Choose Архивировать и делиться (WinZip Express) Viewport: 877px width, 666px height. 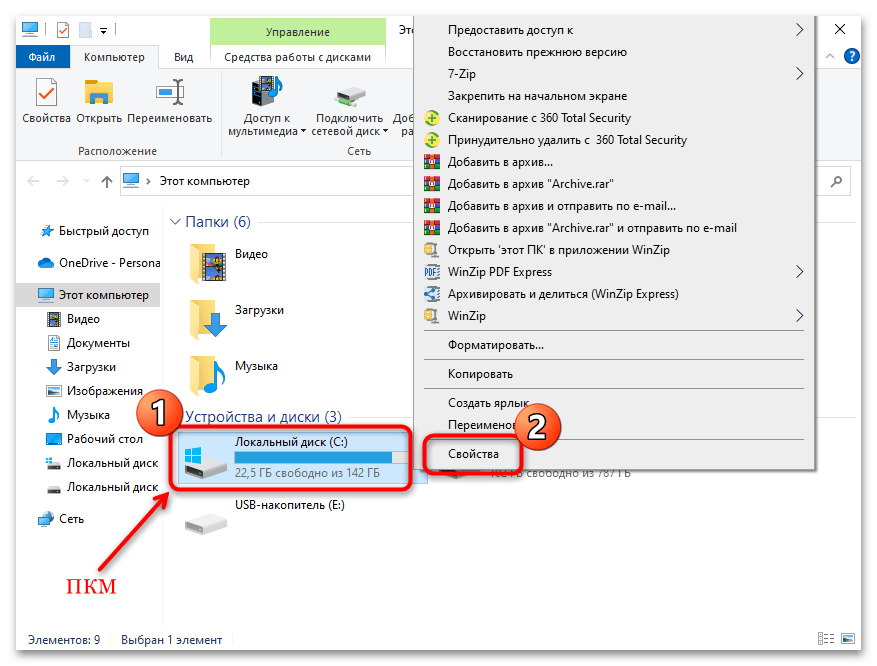click(x=614, y=294)
